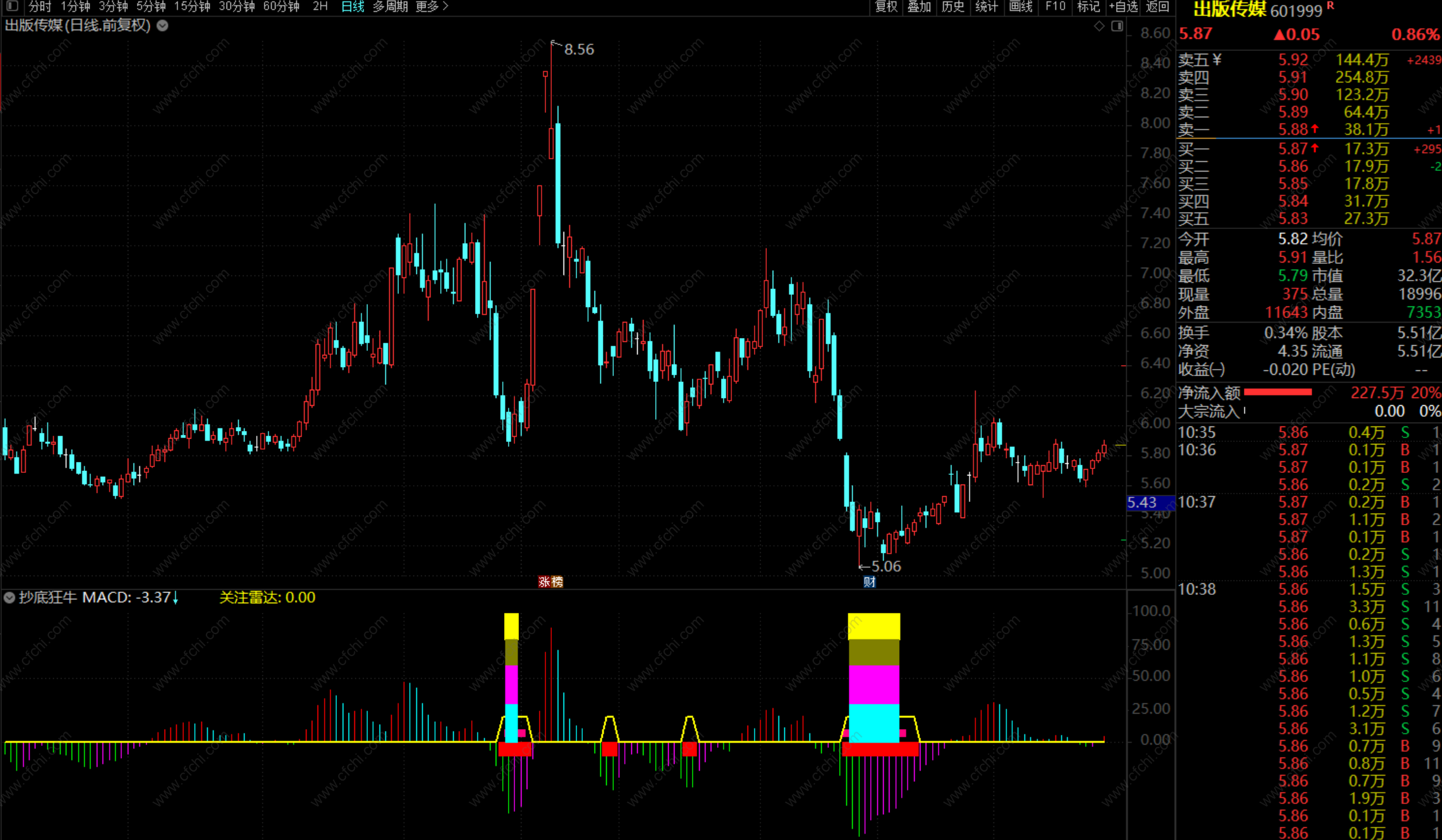The image size is (1442, 840).
Task: Select the 30分钟 period tab
Action: [236, 6]
